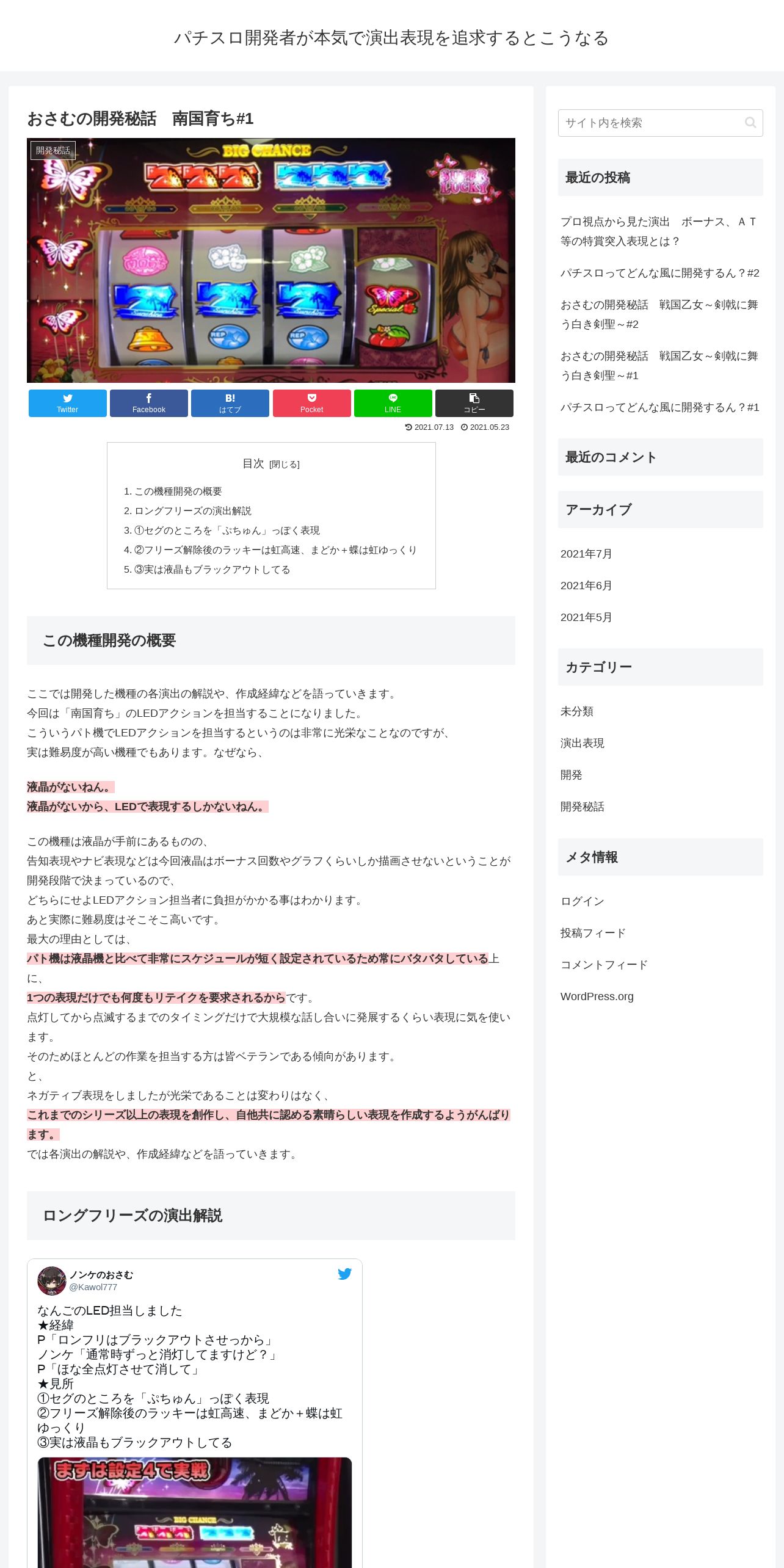
Task: Open recent post パチスロってどんな風に開発するん？#1
Action: pyautogui.click(x=660, y=407)
